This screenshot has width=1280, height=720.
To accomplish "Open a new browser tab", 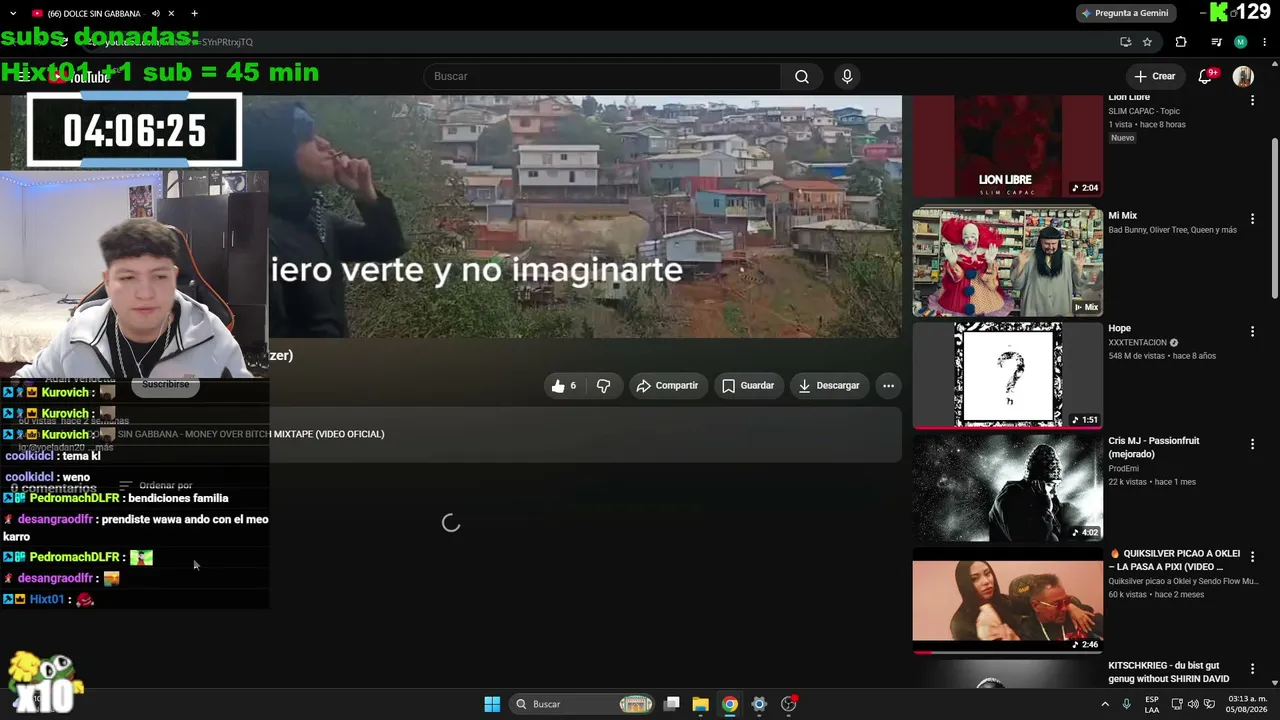I will [194, 13].
